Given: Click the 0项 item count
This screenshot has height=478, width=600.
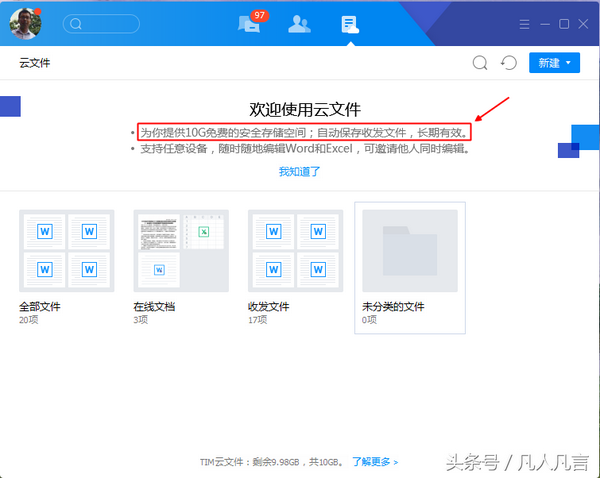Looking at the screenshot, I should (x=369, y=320).
